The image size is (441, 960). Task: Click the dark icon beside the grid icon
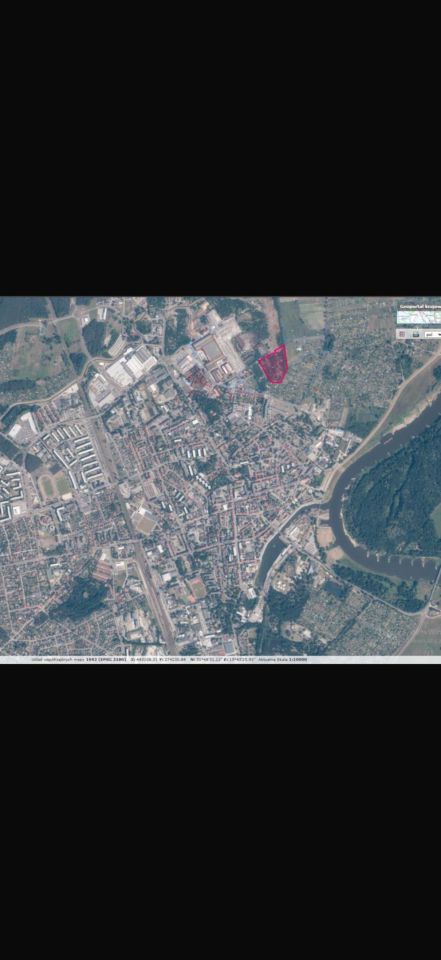click(416, 335)
